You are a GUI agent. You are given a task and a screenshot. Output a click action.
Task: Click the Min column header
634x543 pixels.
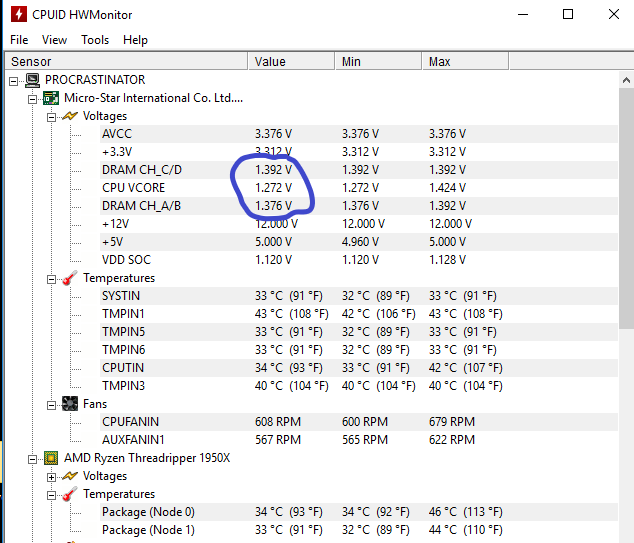[378, 61]
